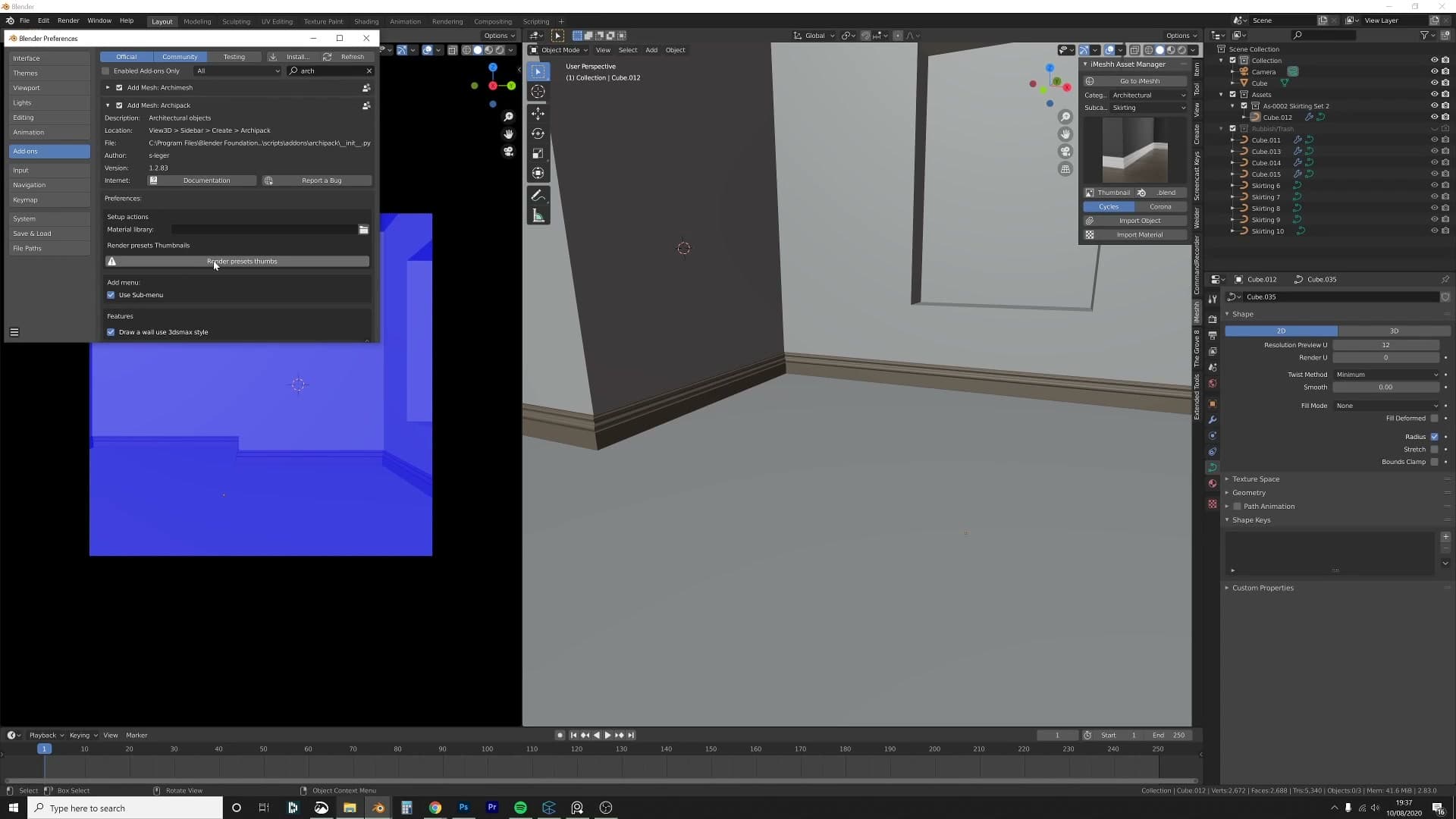Open the Keymap preferences section

(49, 200)
